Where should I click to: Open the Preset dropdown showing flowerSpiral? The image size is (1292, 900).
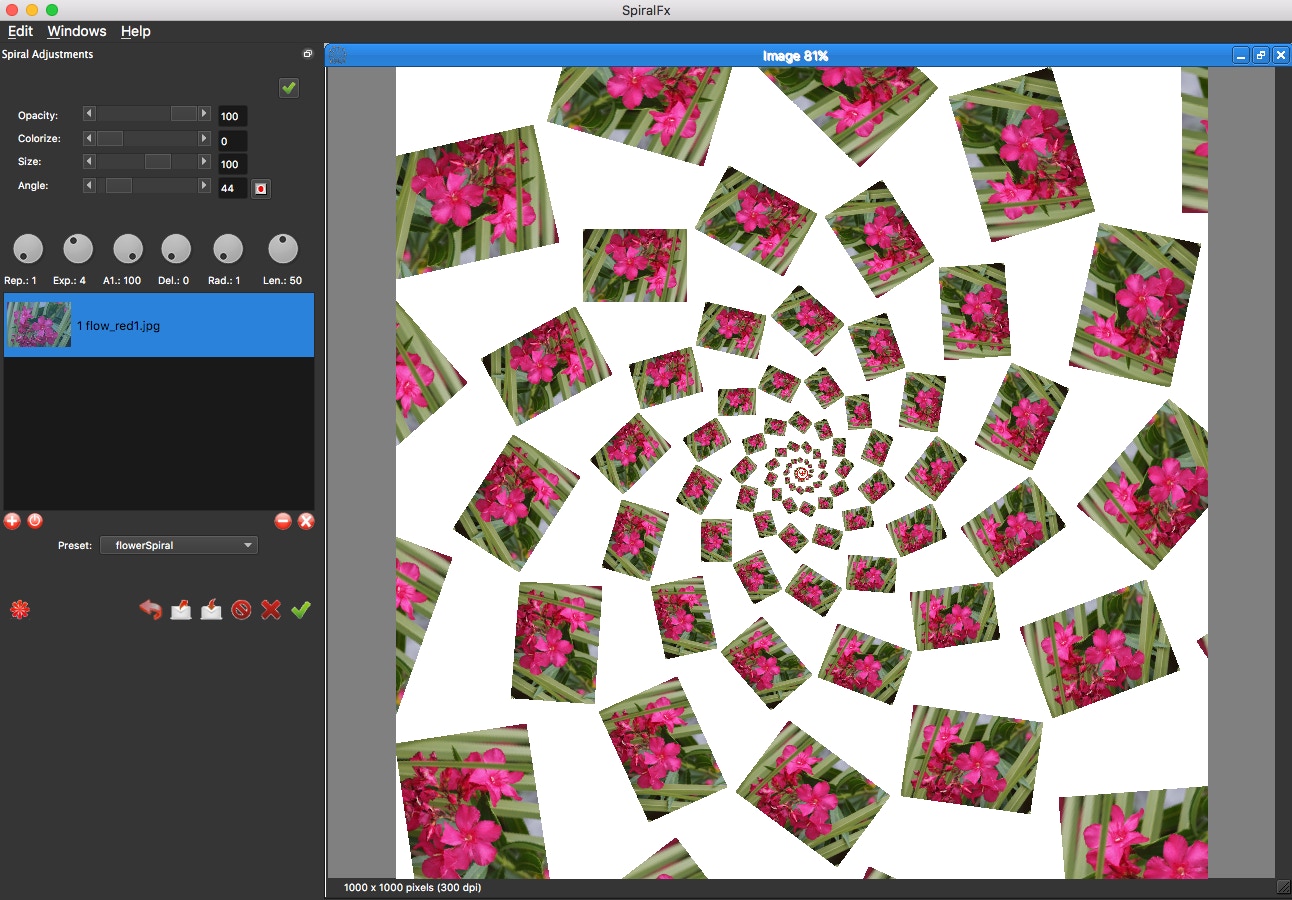(179, 545)
